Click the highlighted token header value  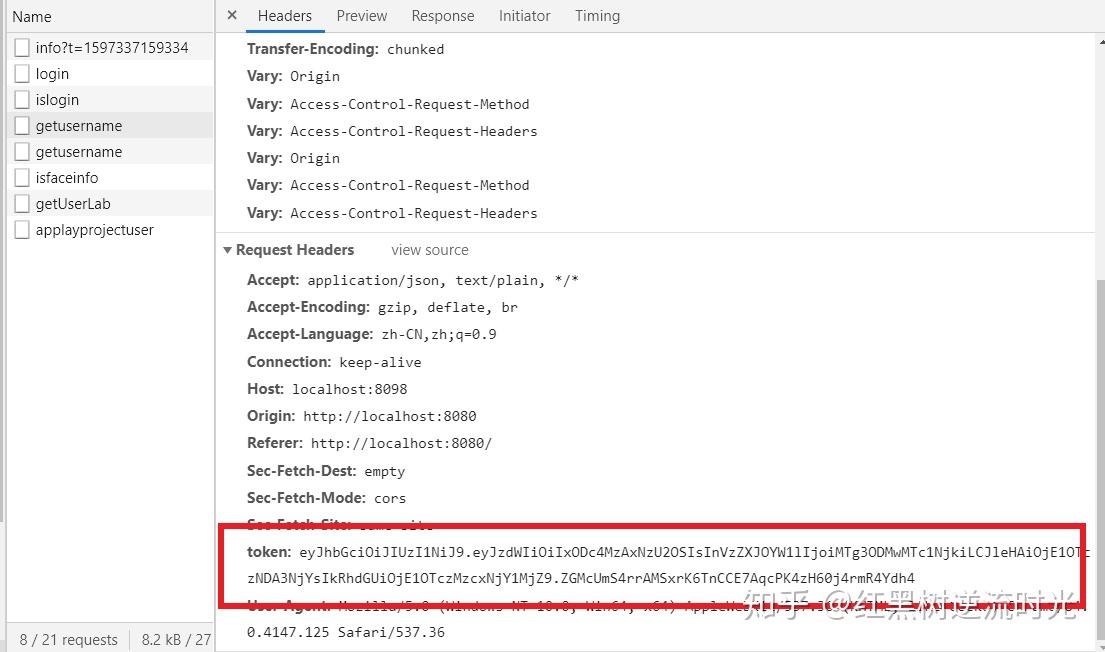600,551
